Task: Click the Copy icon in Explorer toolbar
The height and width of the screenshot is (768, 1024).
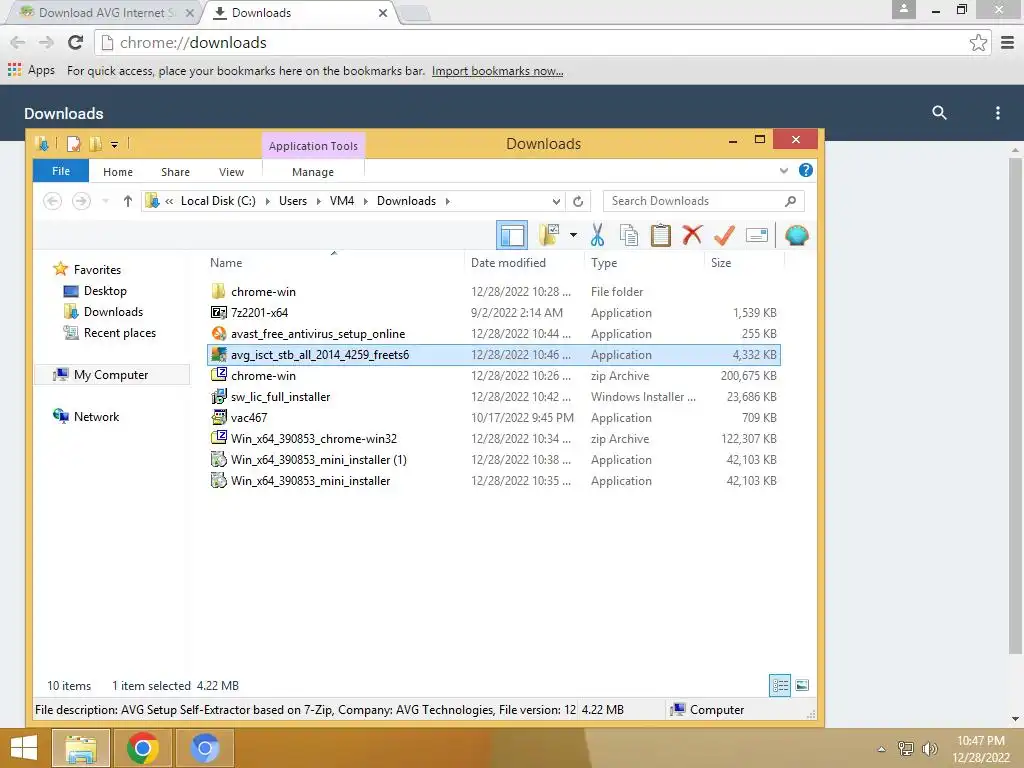Action: [x=628, y=235]
